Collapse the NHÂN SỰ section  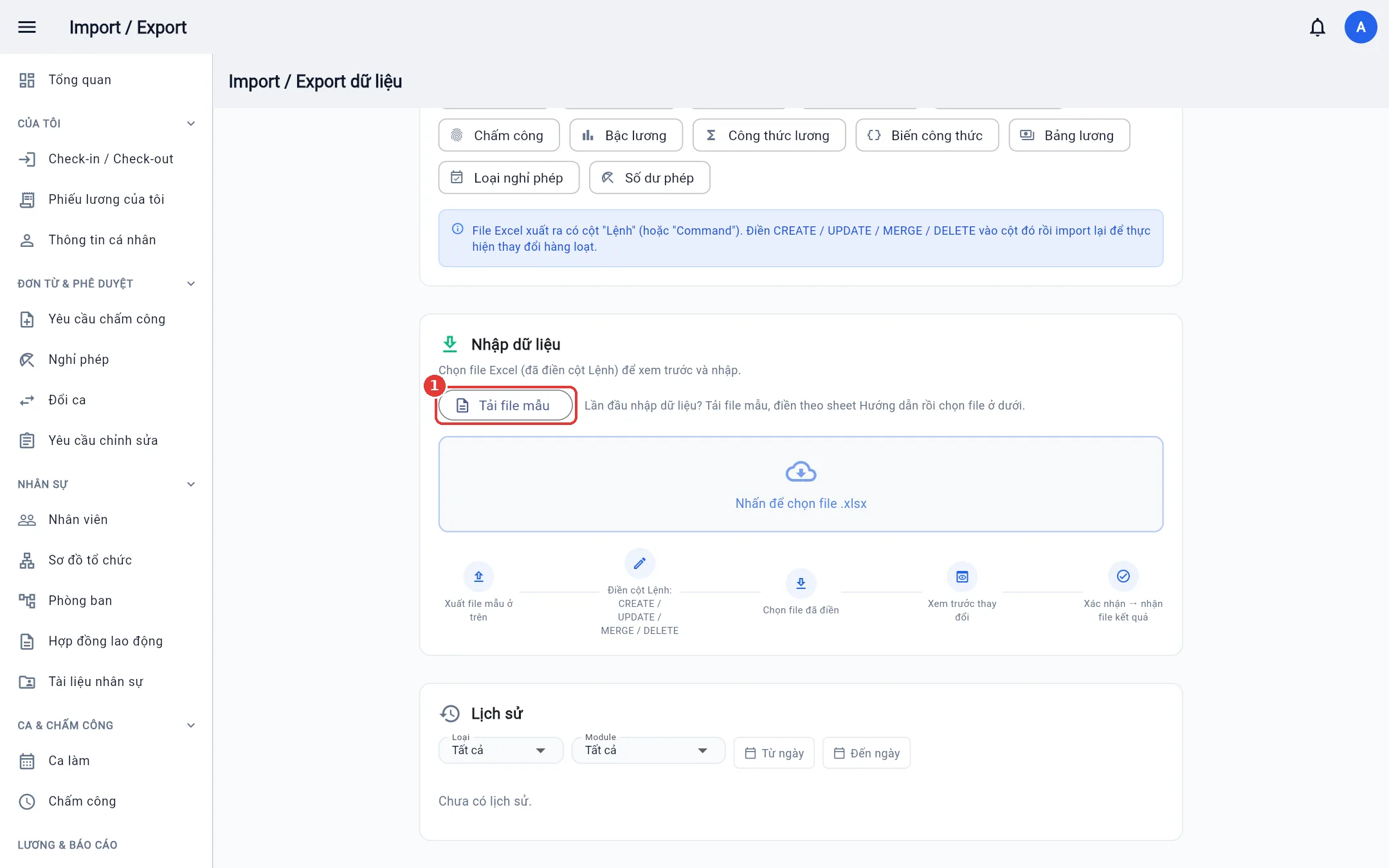191,484
